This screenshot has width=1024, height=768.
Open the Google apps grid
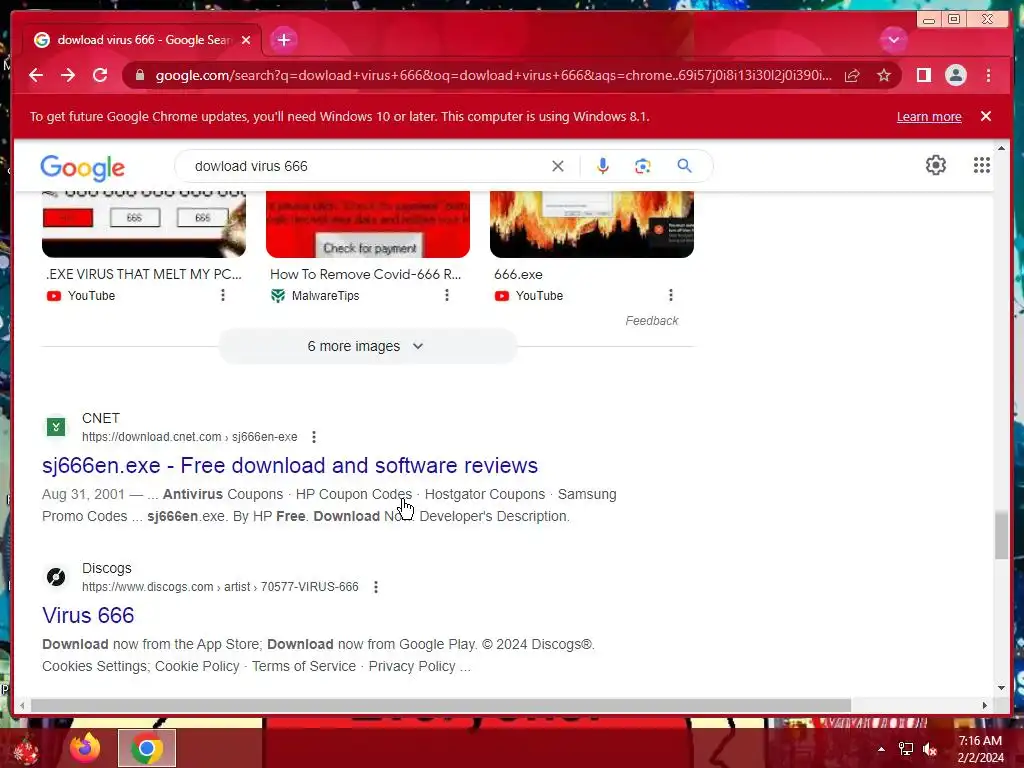982,165
